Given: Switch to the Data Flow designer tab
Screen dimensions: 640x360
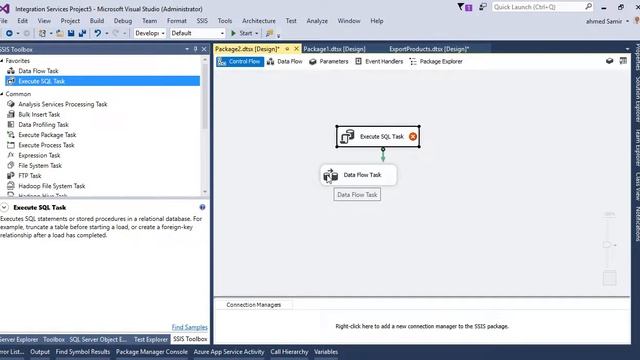Looking at the screenshot, I should (285, 62).
